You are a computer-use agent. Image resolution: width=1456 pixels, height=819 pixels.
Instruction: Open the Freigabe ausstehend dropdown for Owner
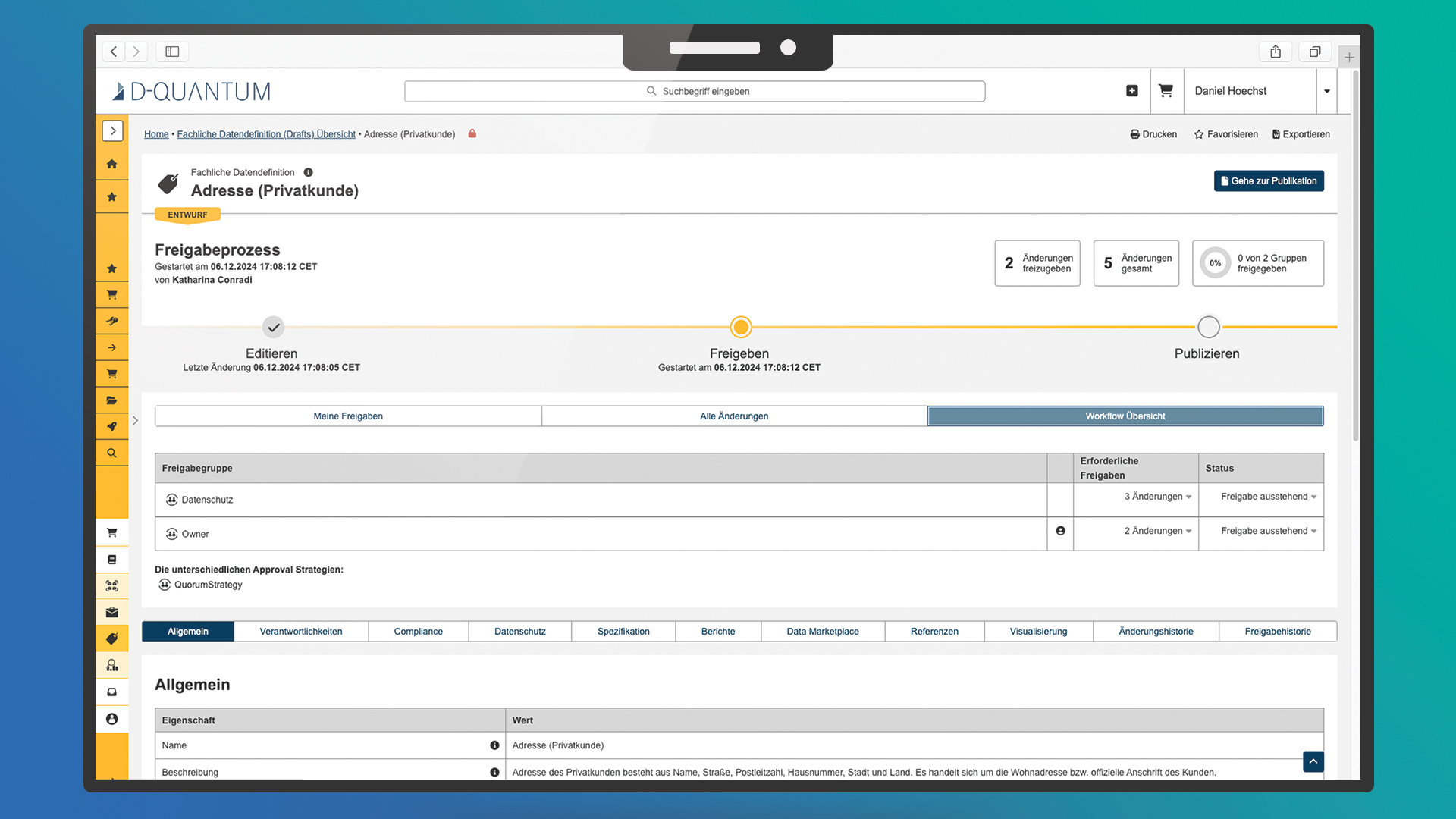click(x=1268, y=531)
